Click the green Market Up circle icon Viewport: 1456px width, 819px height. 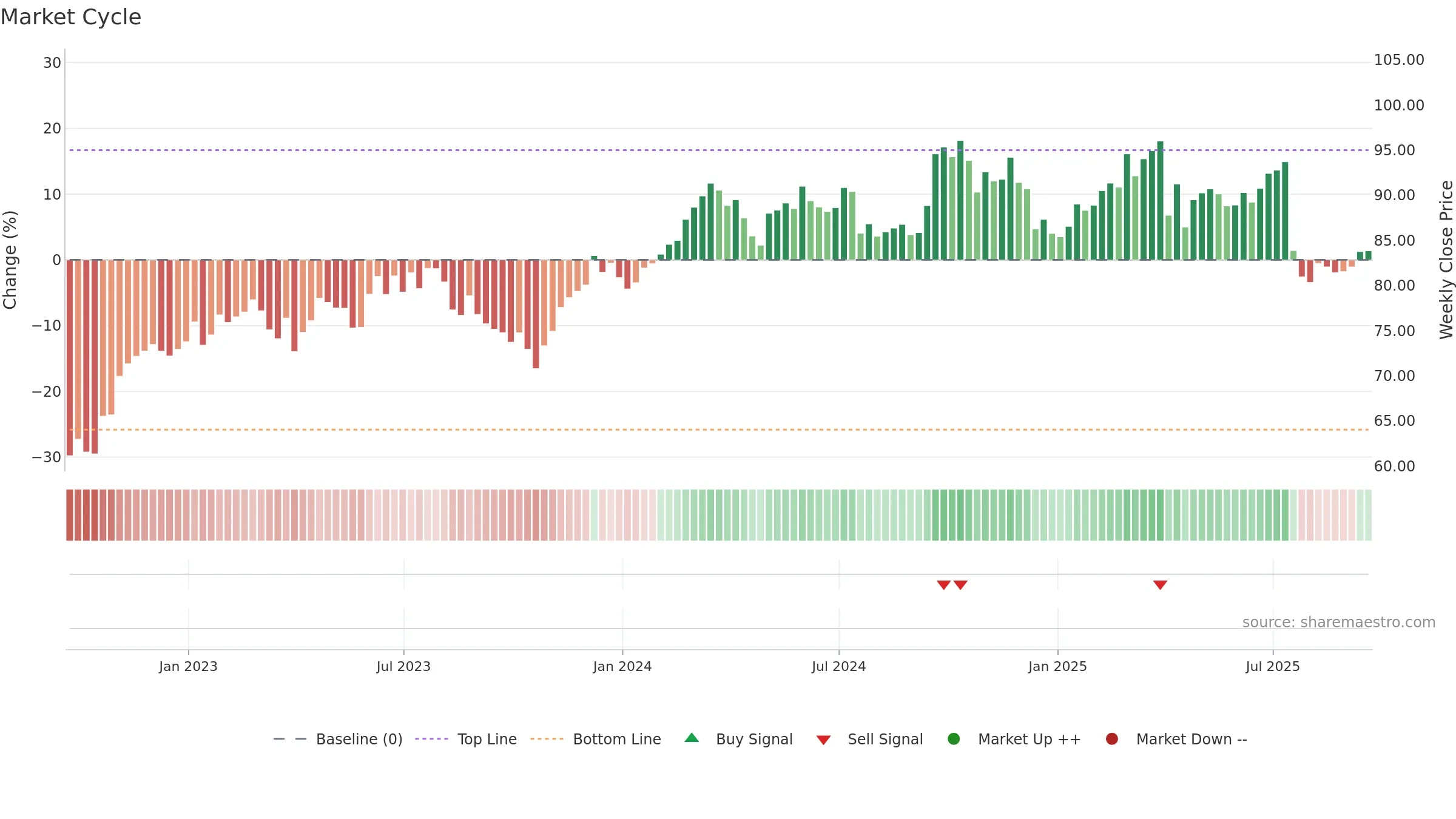(x=954, y=739)
